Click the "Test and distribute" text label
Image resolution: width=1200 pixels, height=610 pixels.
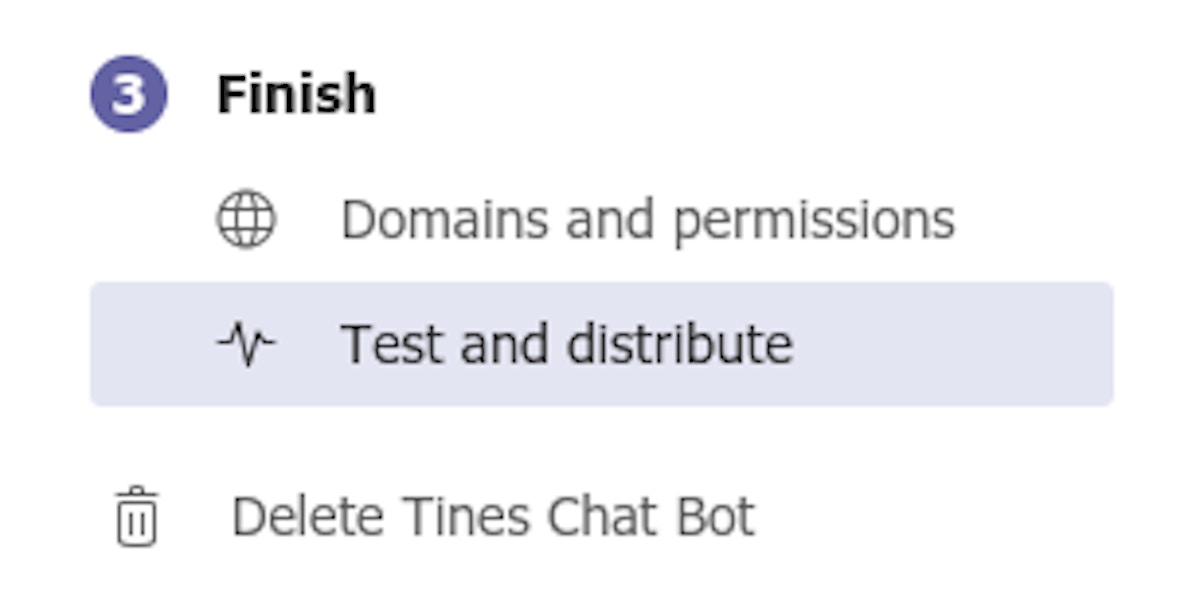(566, 345)
